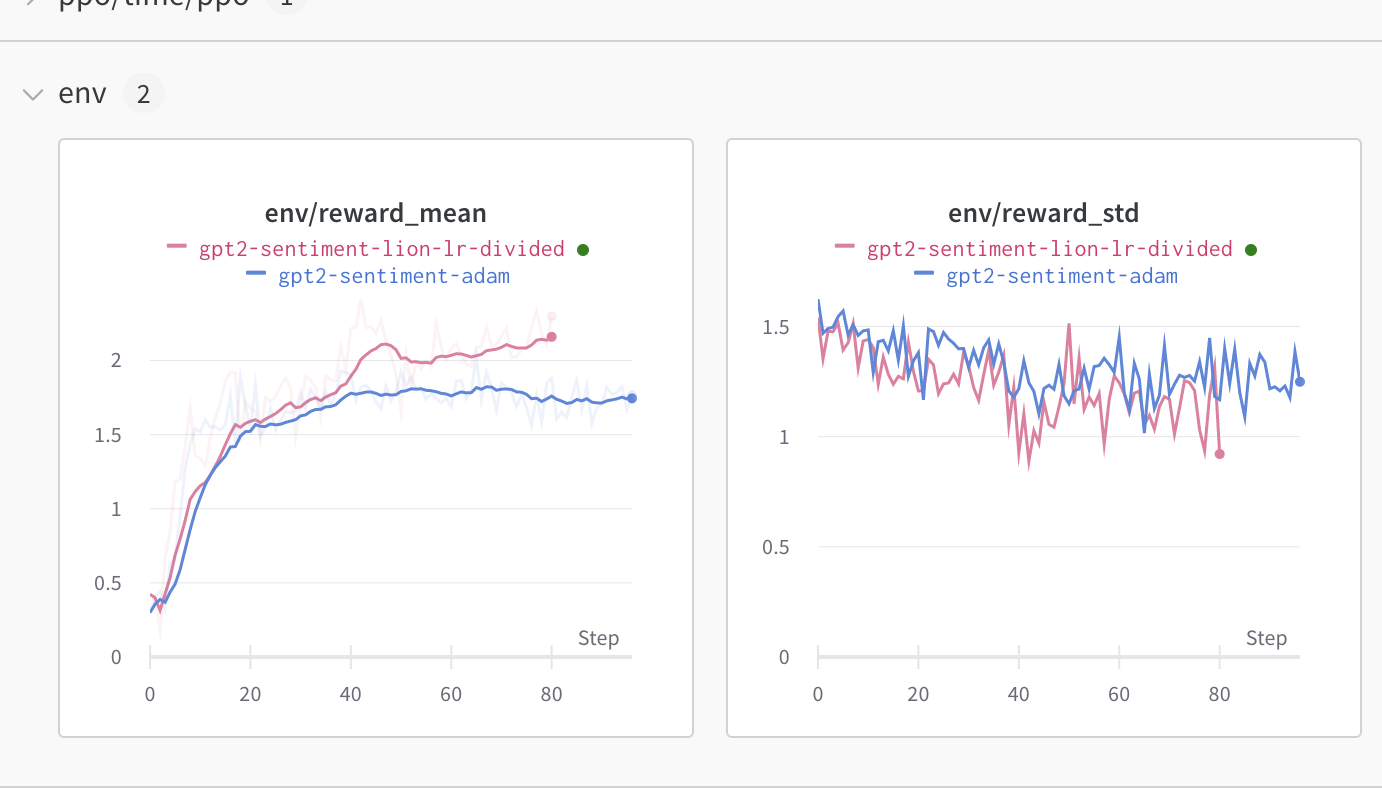Click blue line swatch in reward_mean legend
This screenshot has height=788, width=1382.
[257, 275]
